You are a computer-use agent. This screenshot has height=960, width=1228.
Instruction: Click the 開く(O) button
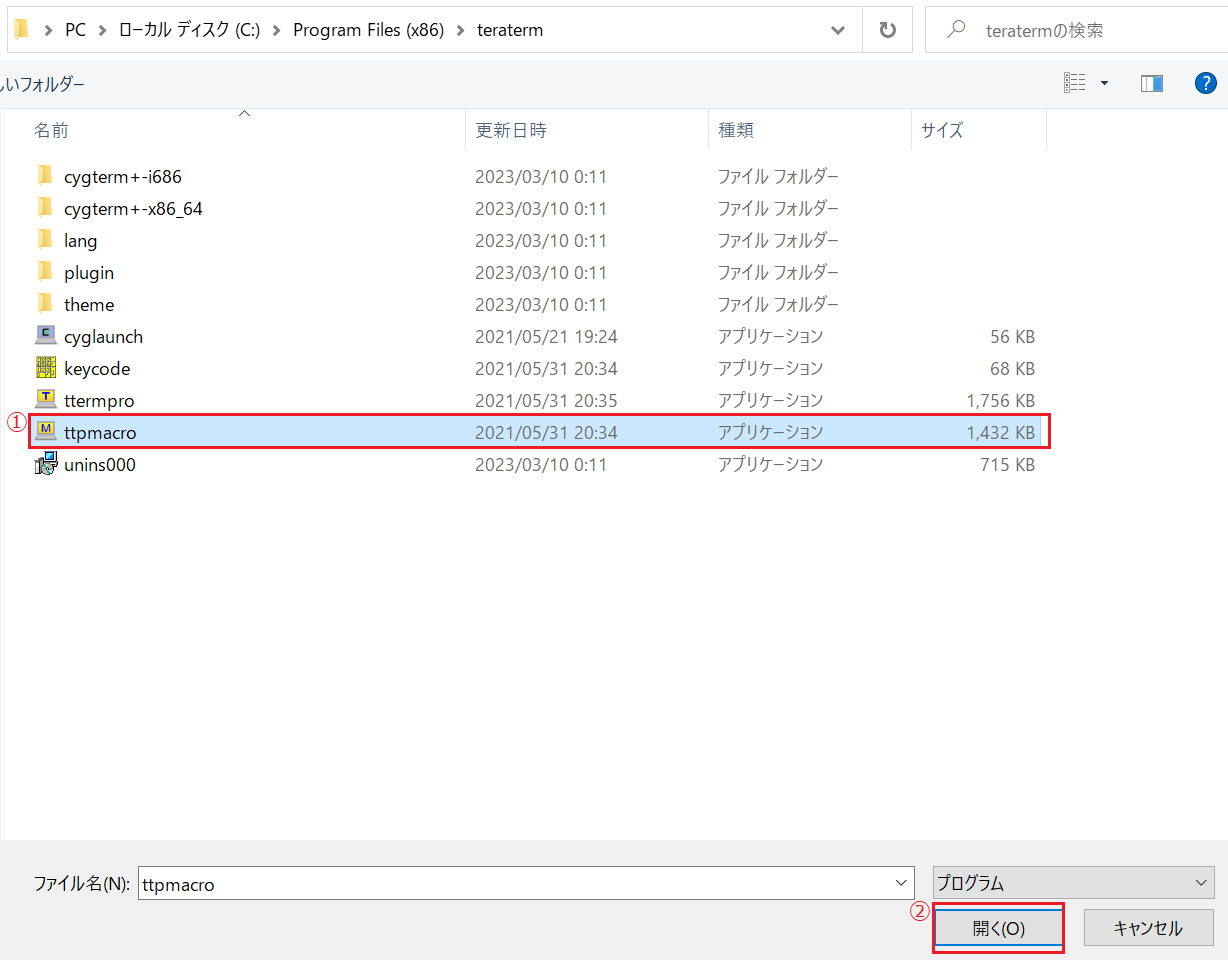pyautogui.click(x=998, y=928)
